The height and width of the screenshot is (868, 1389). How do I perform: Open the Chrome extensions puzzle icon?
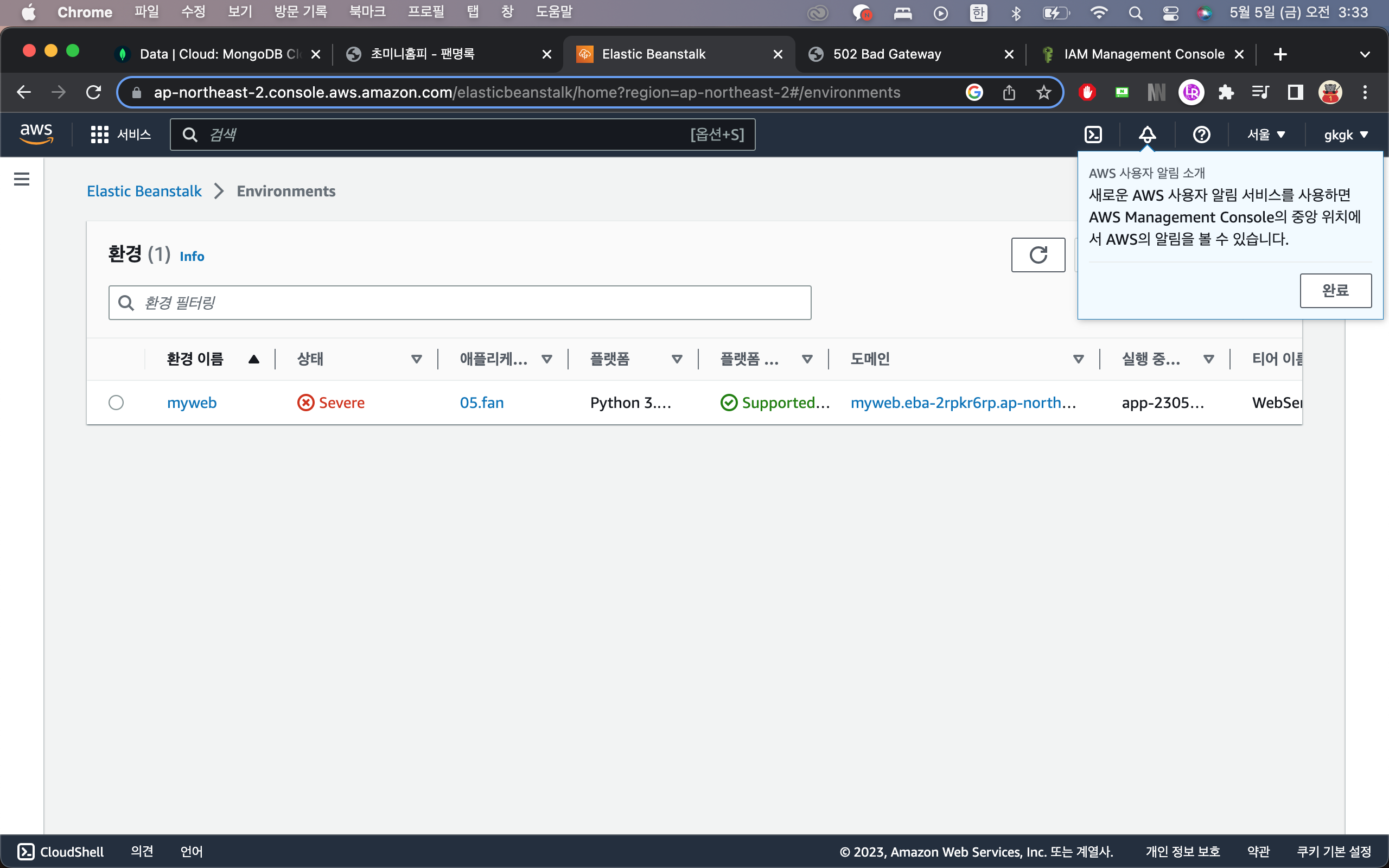point(1226,92)
